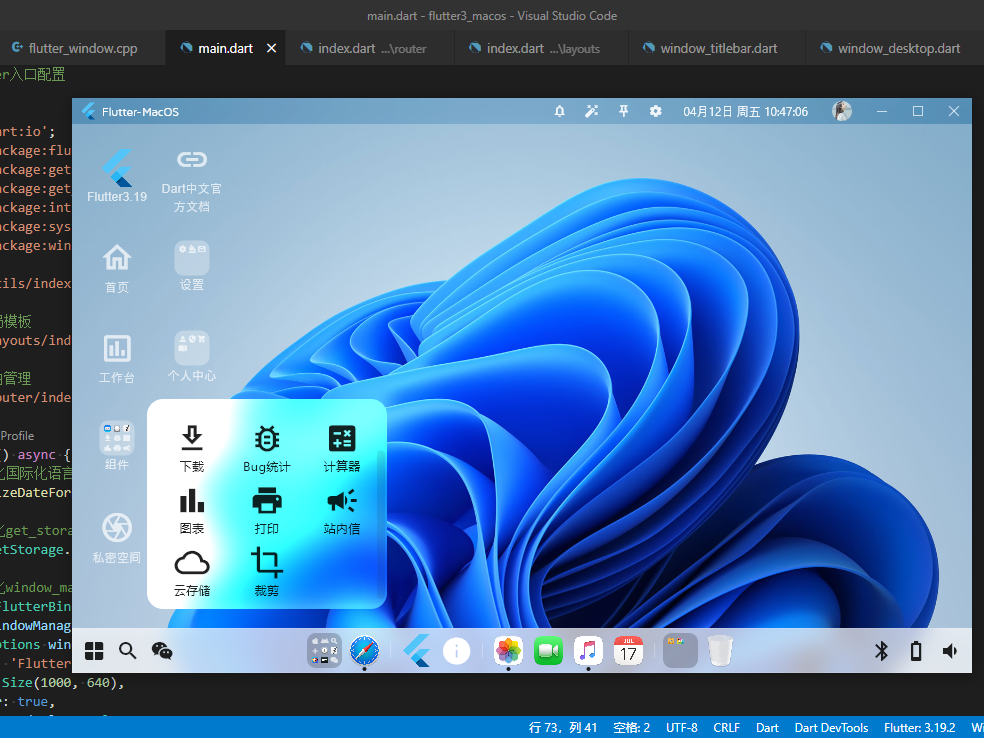Switch to the flutter_window.cpp tab
Viewport: 984px width, 738px height.
(80, 47)
